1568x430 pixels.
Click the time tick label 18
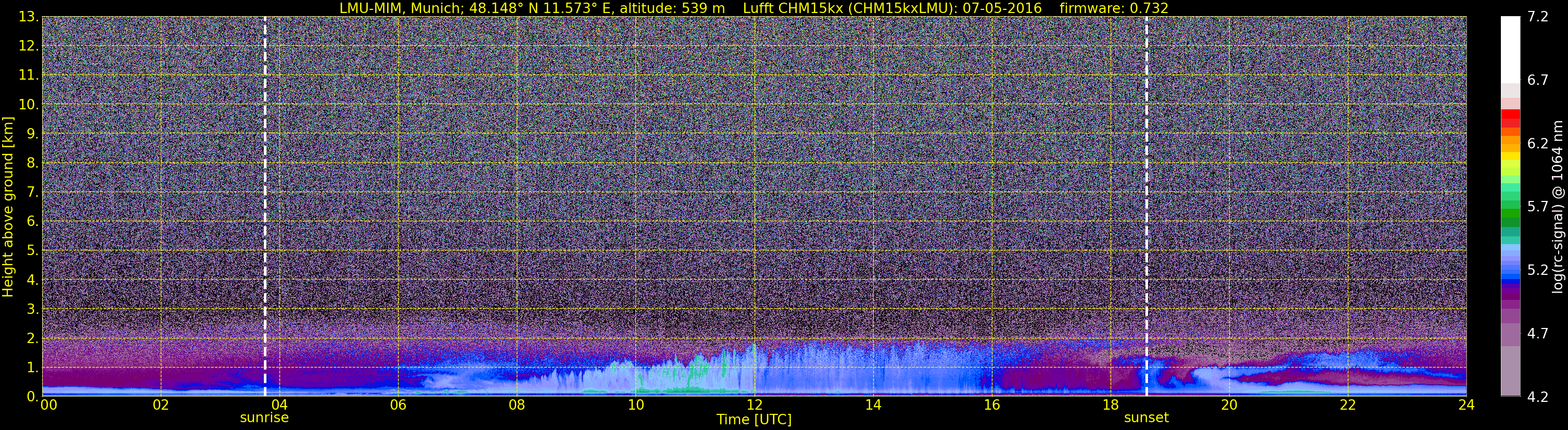pyautogui.click(x=1110, y=405)
